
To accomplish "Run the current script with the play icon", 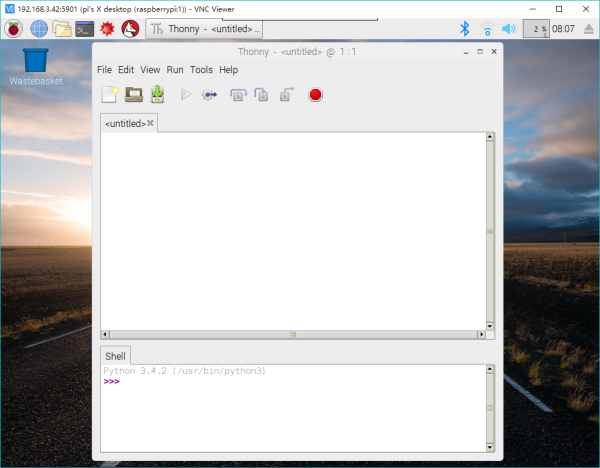I will (x=186, y=94).
